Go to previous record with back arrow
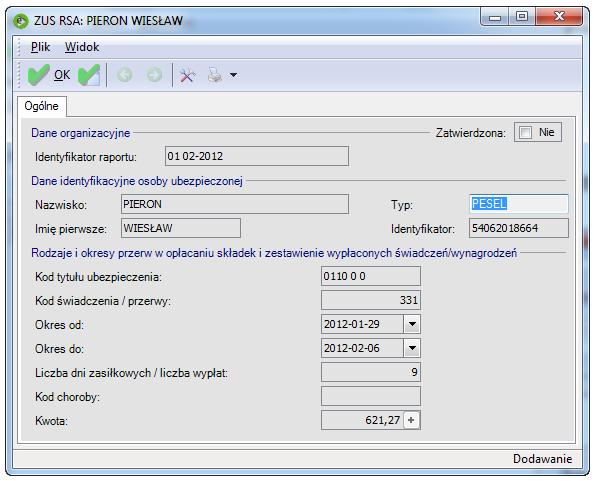This screenshot has width=594, height=481. tap(125, 75)
